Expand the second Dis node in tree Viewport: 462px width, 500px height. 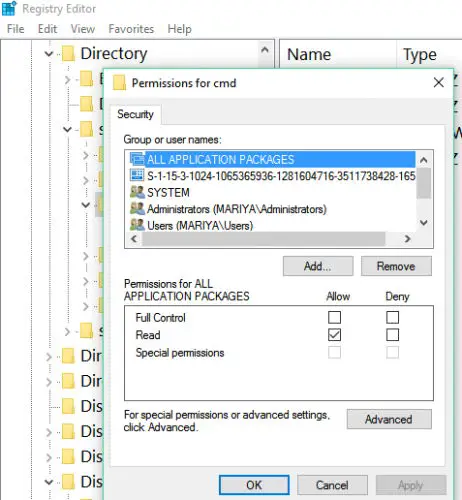[x=49, y=432]
